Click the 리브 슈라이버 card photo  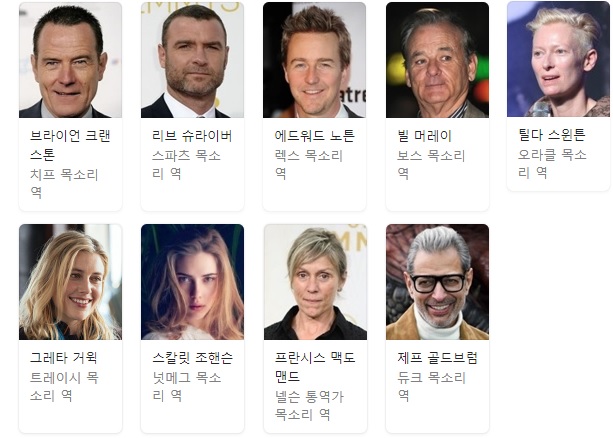click(192, 60)
